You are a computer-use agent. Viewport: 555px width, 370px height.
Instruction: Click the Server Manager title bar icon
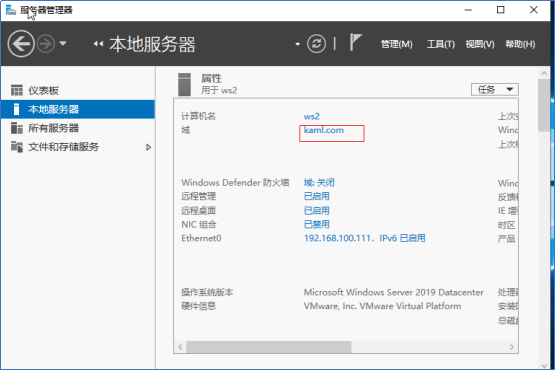click(x=11, y=10)
